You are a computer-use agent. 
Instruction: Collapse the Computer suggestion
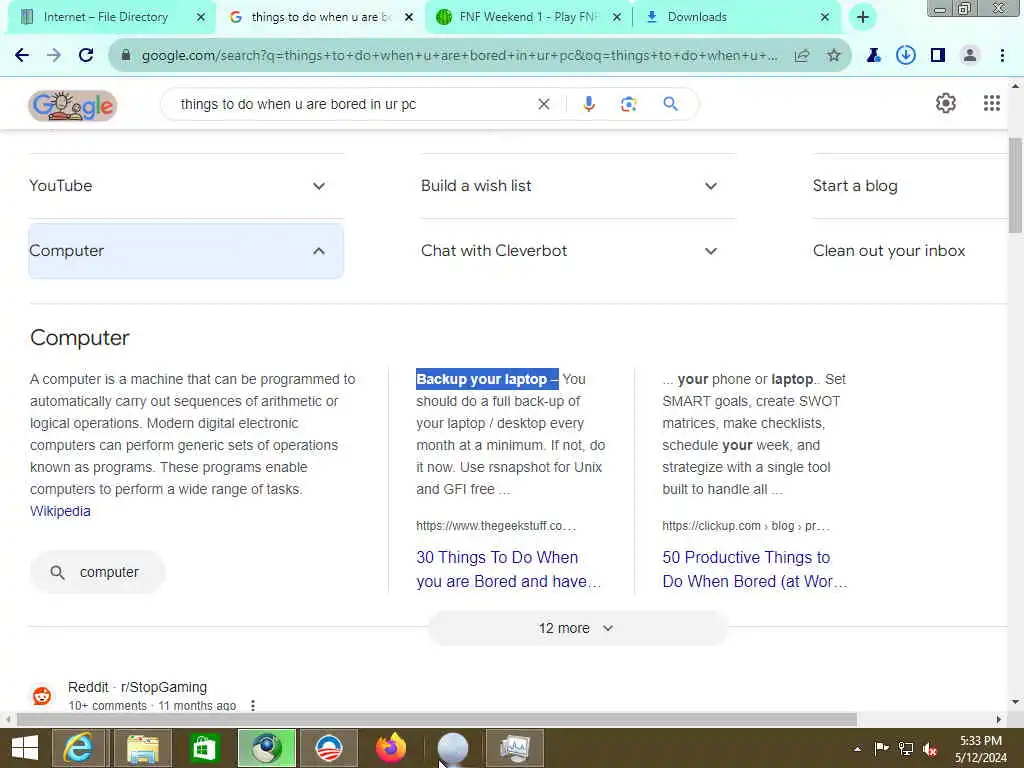186,251
